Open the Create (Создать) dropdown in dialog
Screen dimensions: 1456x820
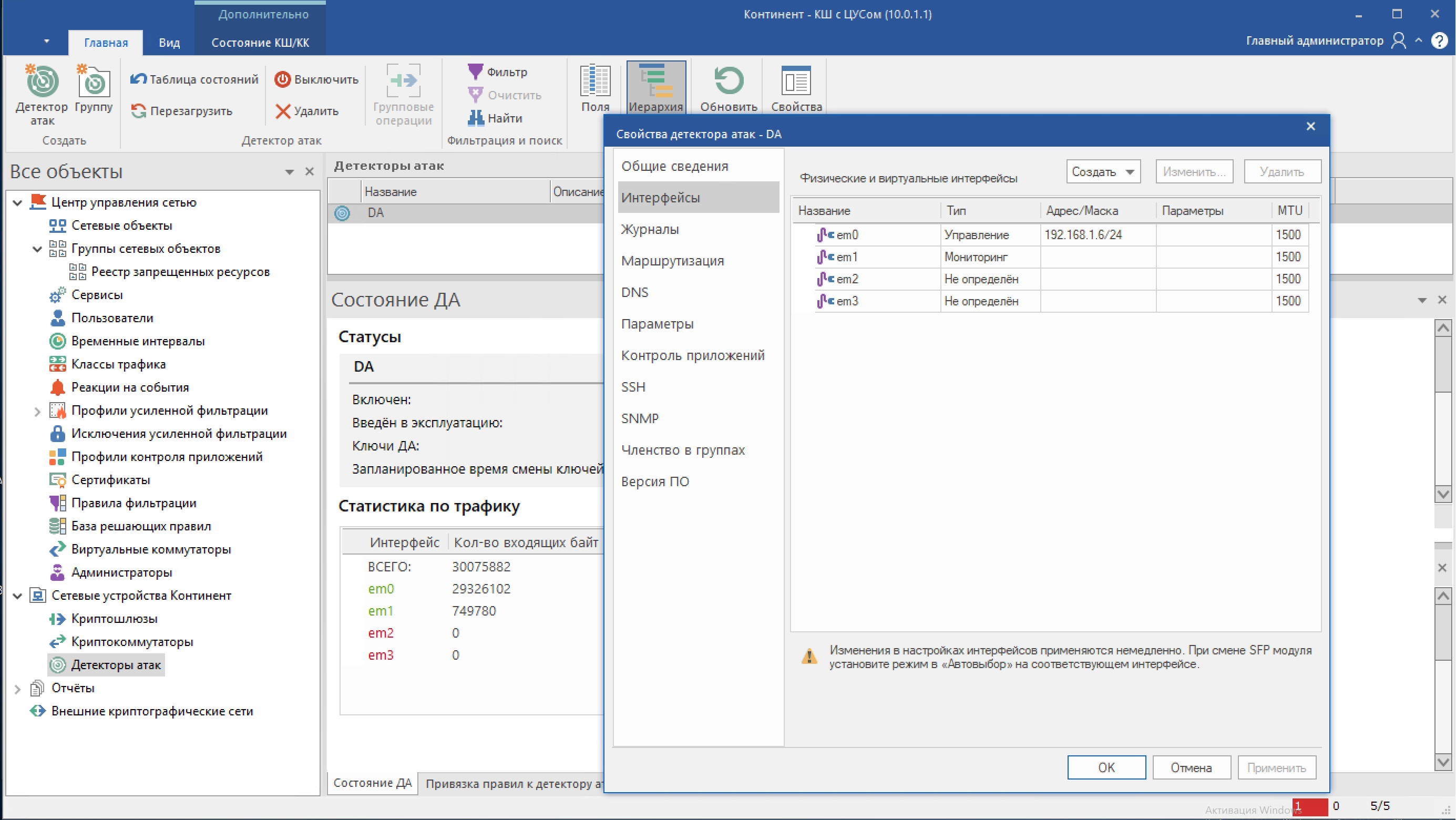click(1103, 172)
